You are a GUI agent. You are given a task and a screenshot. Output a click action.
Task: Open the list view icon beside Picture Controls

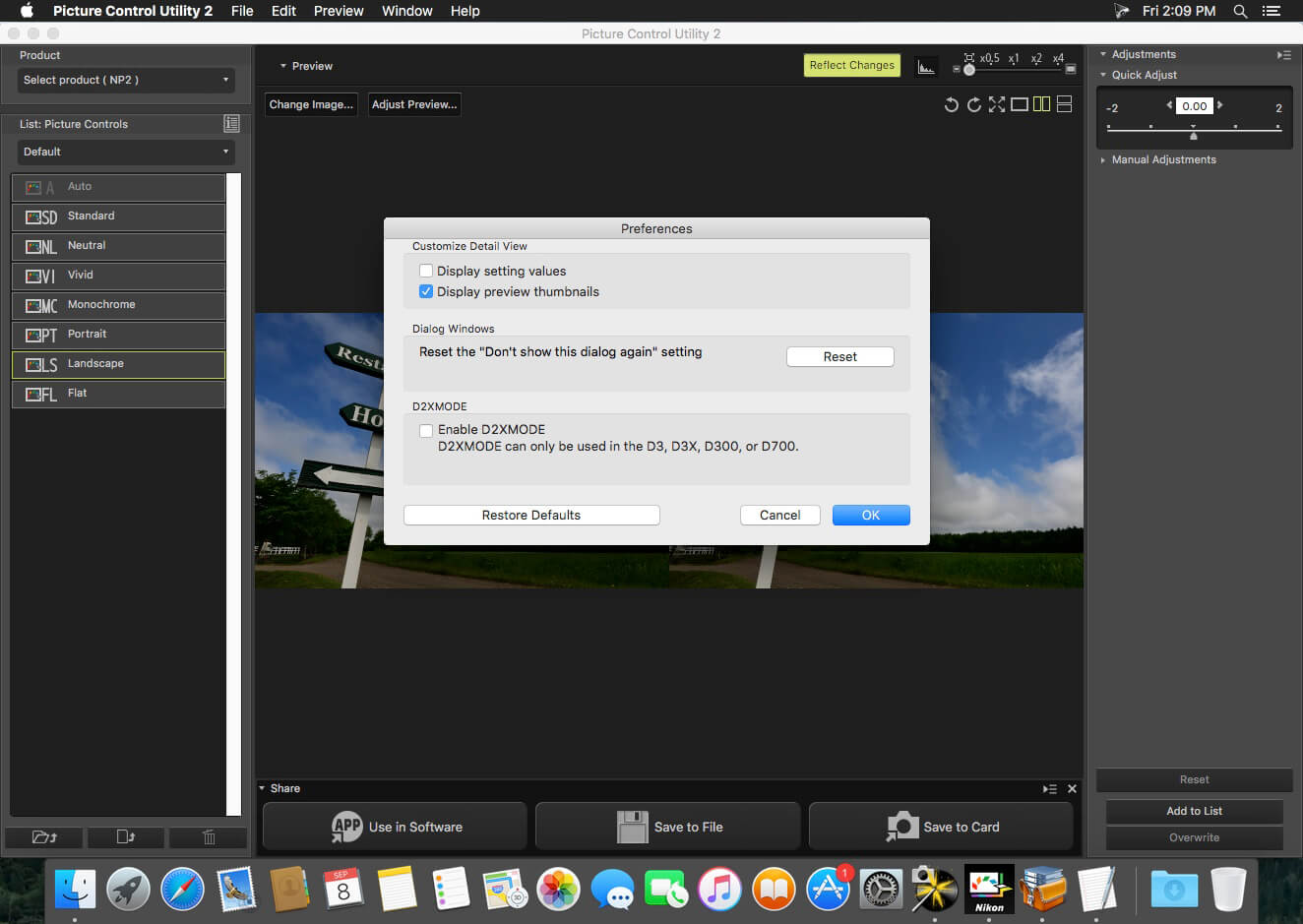coord(231,124)
